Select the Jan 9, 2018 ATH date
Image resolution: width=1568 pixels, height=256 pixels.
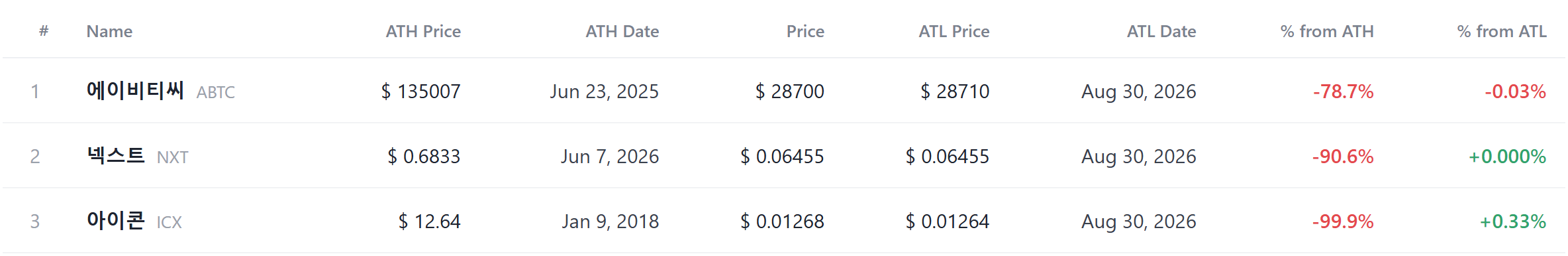(610, 221)
